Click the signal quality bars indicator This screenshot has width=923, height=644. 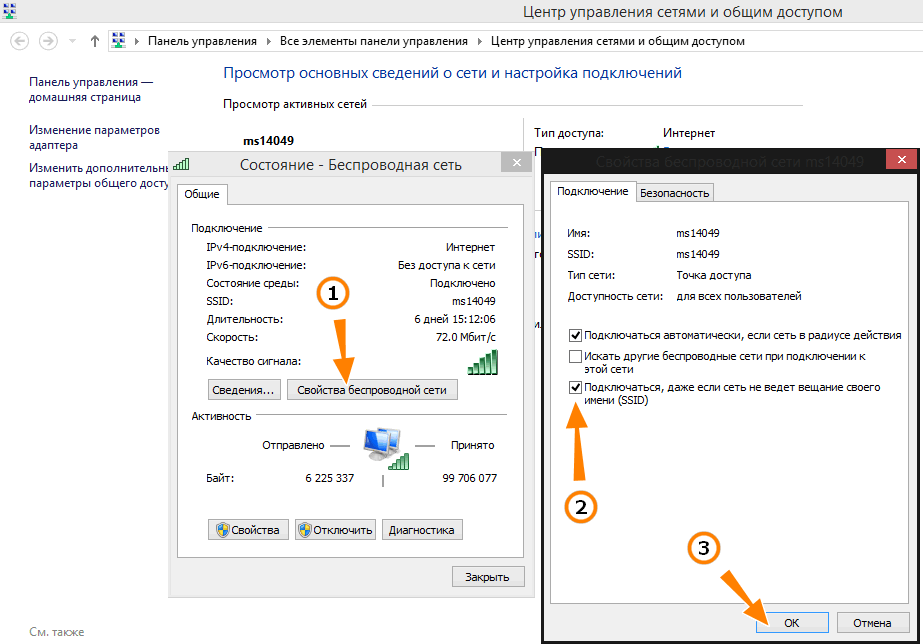(482, 362)
